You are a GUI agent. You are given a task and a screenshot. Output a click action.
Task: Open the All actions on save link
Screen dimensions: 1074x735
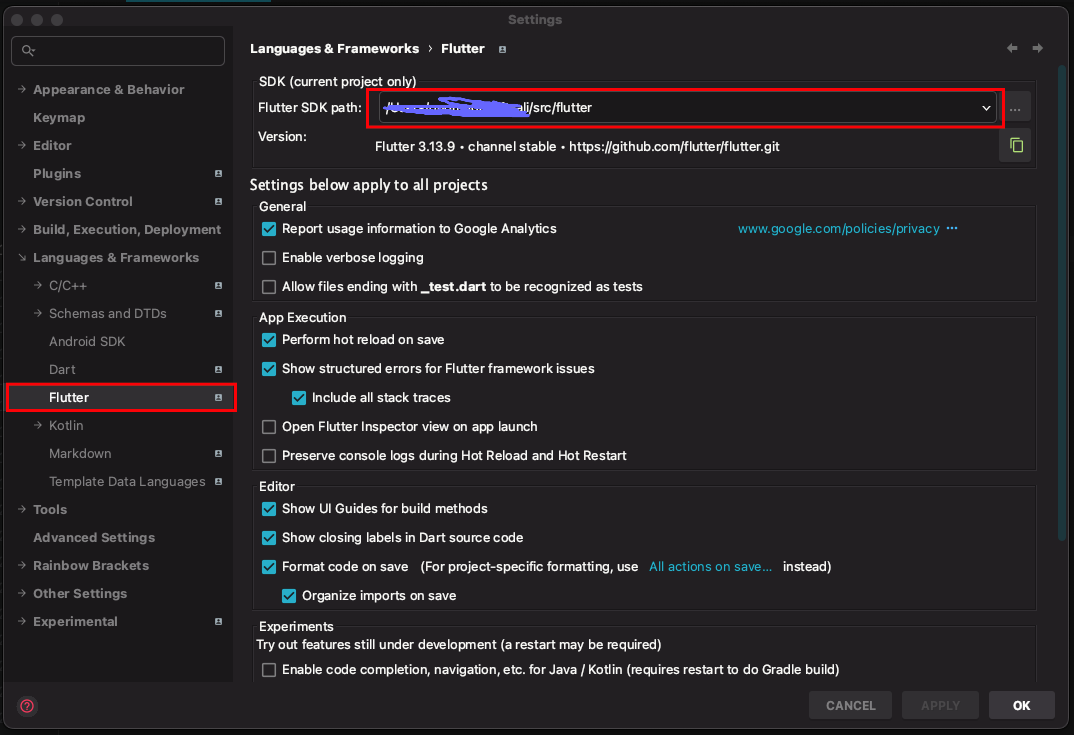coord(710,567)
